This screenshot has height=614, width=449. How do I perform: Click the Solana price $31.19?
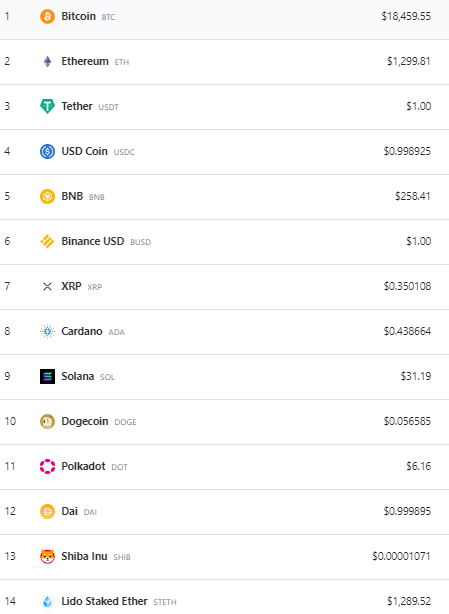(x=416, y=376)
